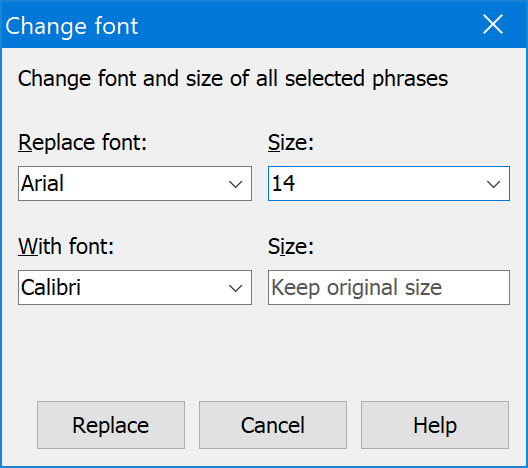Open Help for this dialog
Viewport: 528px width, 468px height.
435,425
